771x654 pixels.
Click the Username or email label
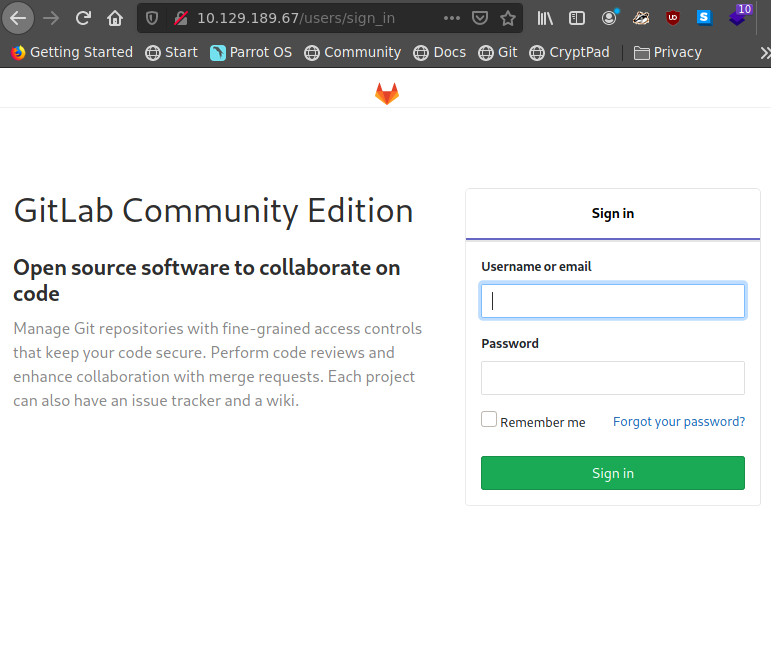click(x=536, y=267)
